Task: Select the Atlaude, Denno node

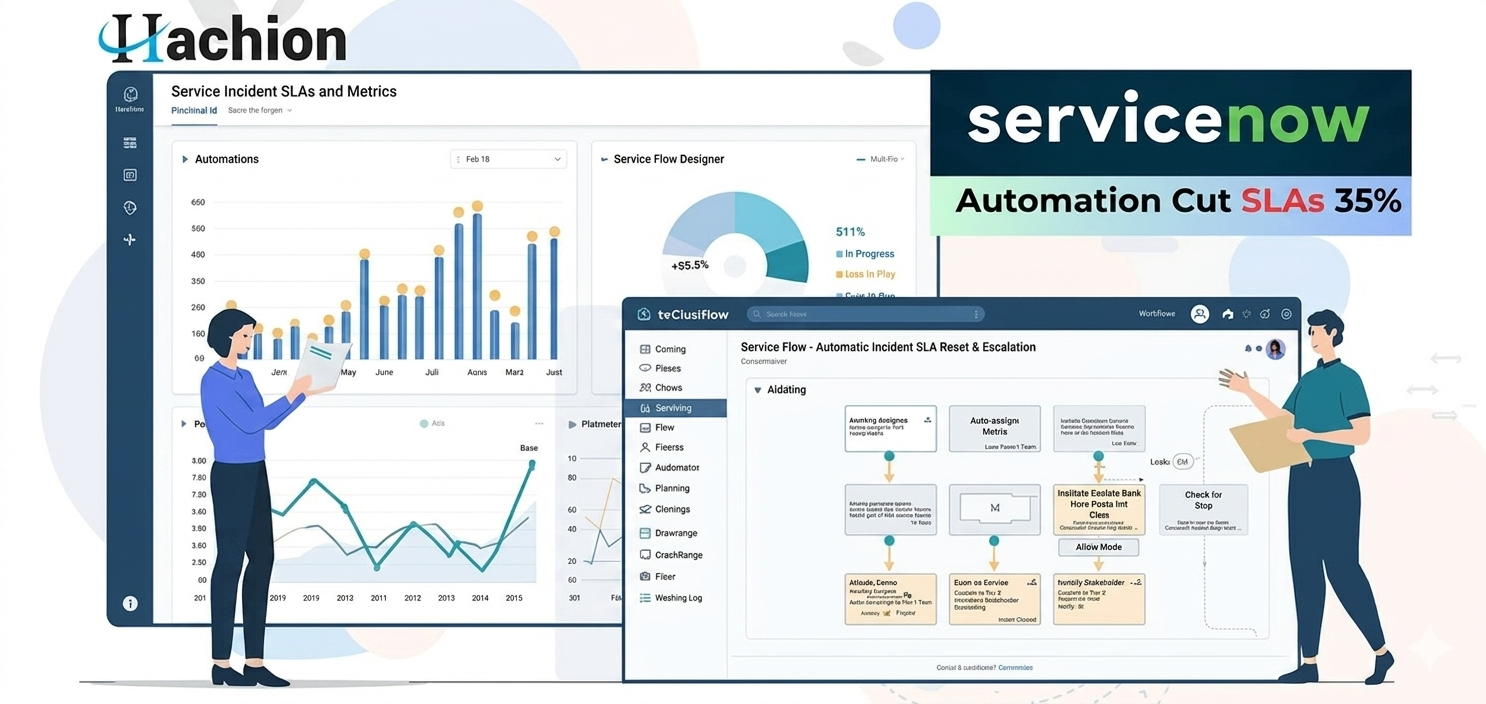Action: (890, 599)
